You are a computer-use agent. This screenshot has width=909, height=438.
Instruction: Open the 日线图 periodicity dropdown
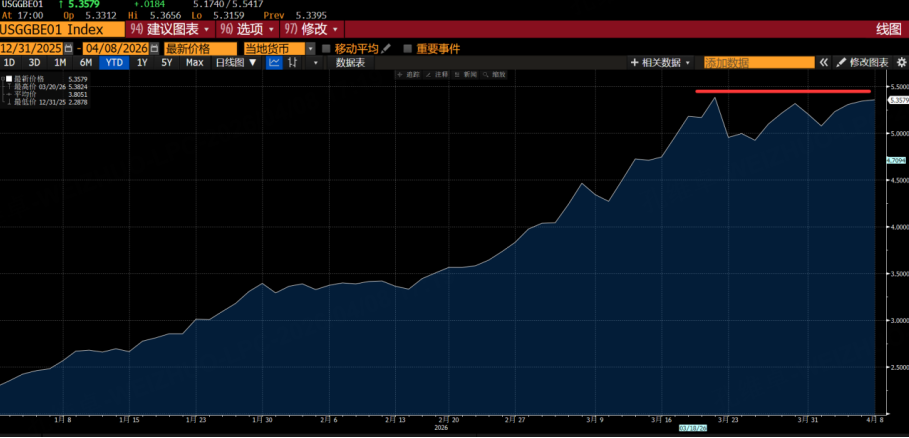(236, 63)
